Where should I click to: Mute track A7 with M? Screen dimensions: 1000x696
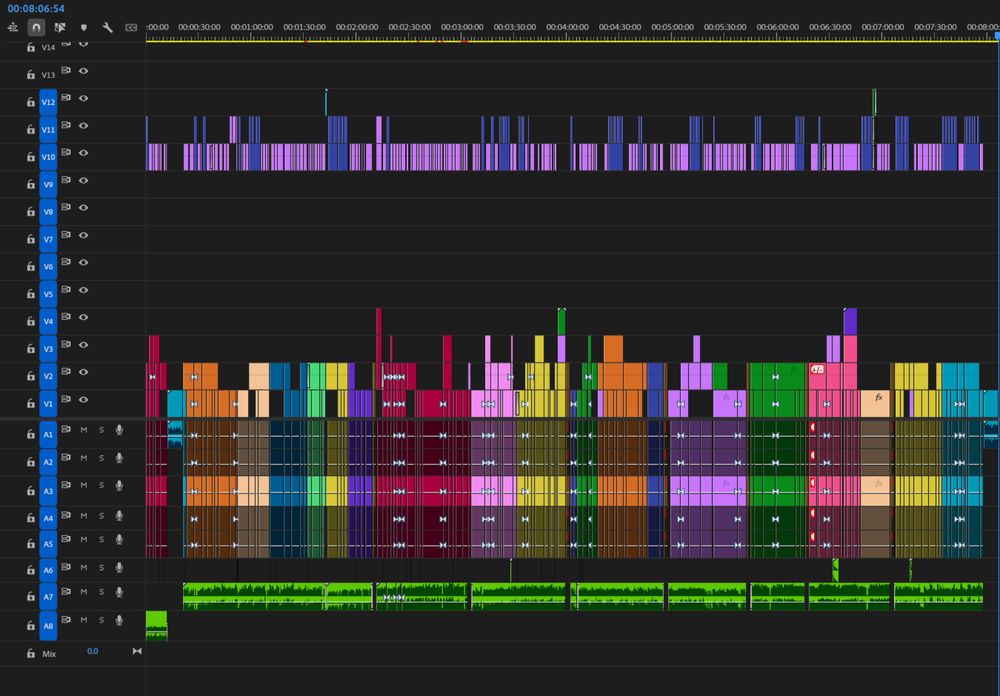coord(84,592)
